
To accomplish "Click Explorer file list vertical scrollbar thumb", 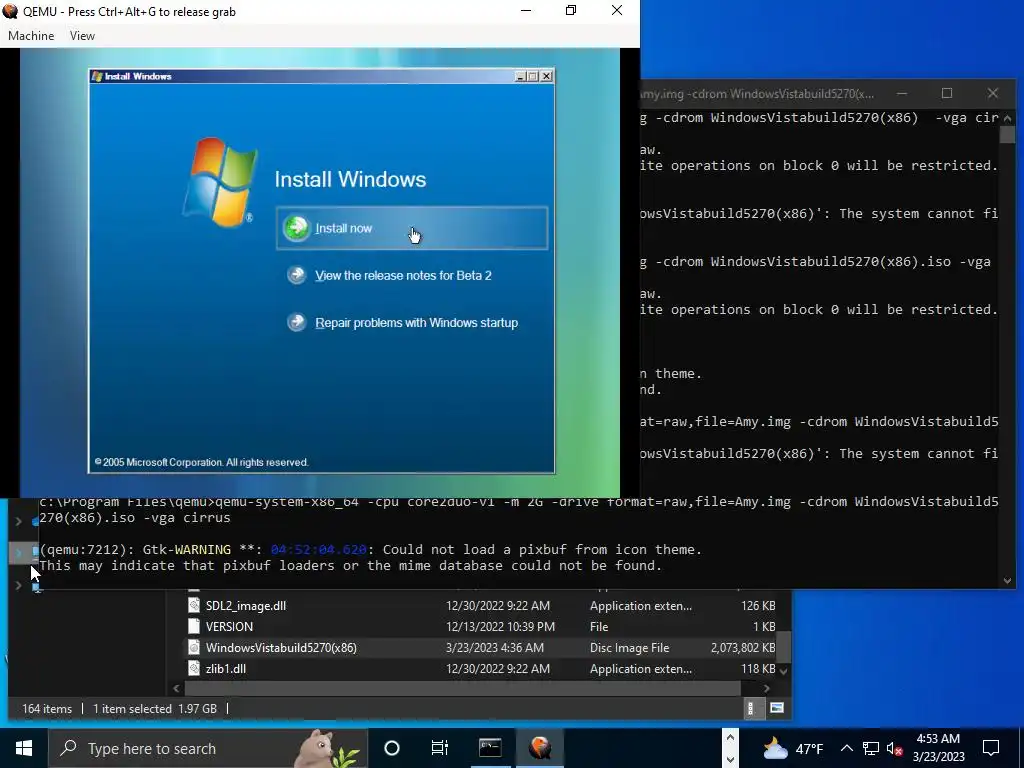I will (784, 647).
